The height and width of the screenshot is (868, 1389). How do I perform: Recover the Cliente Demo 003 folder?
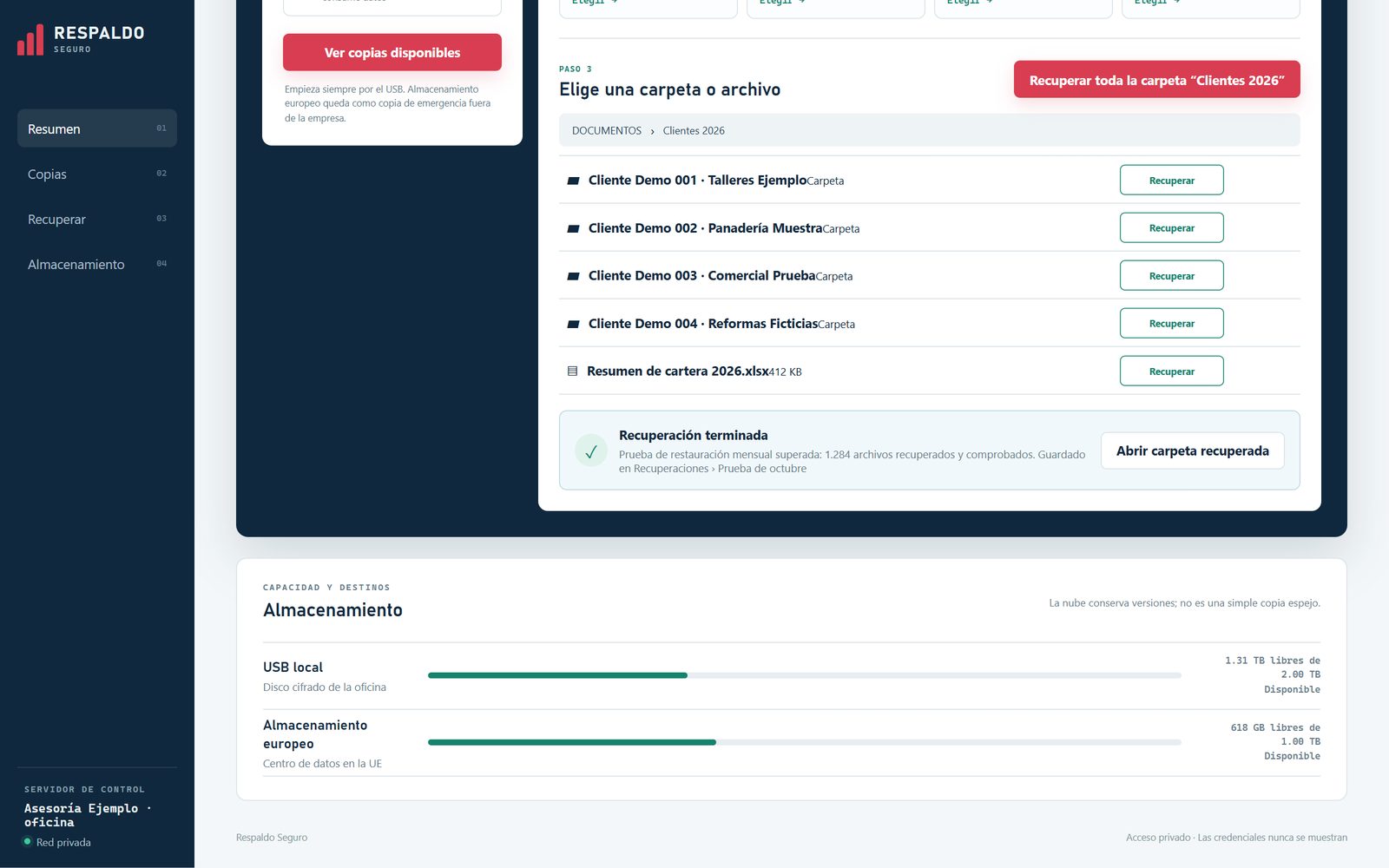pyautogui.click(x=1172, y=276)
